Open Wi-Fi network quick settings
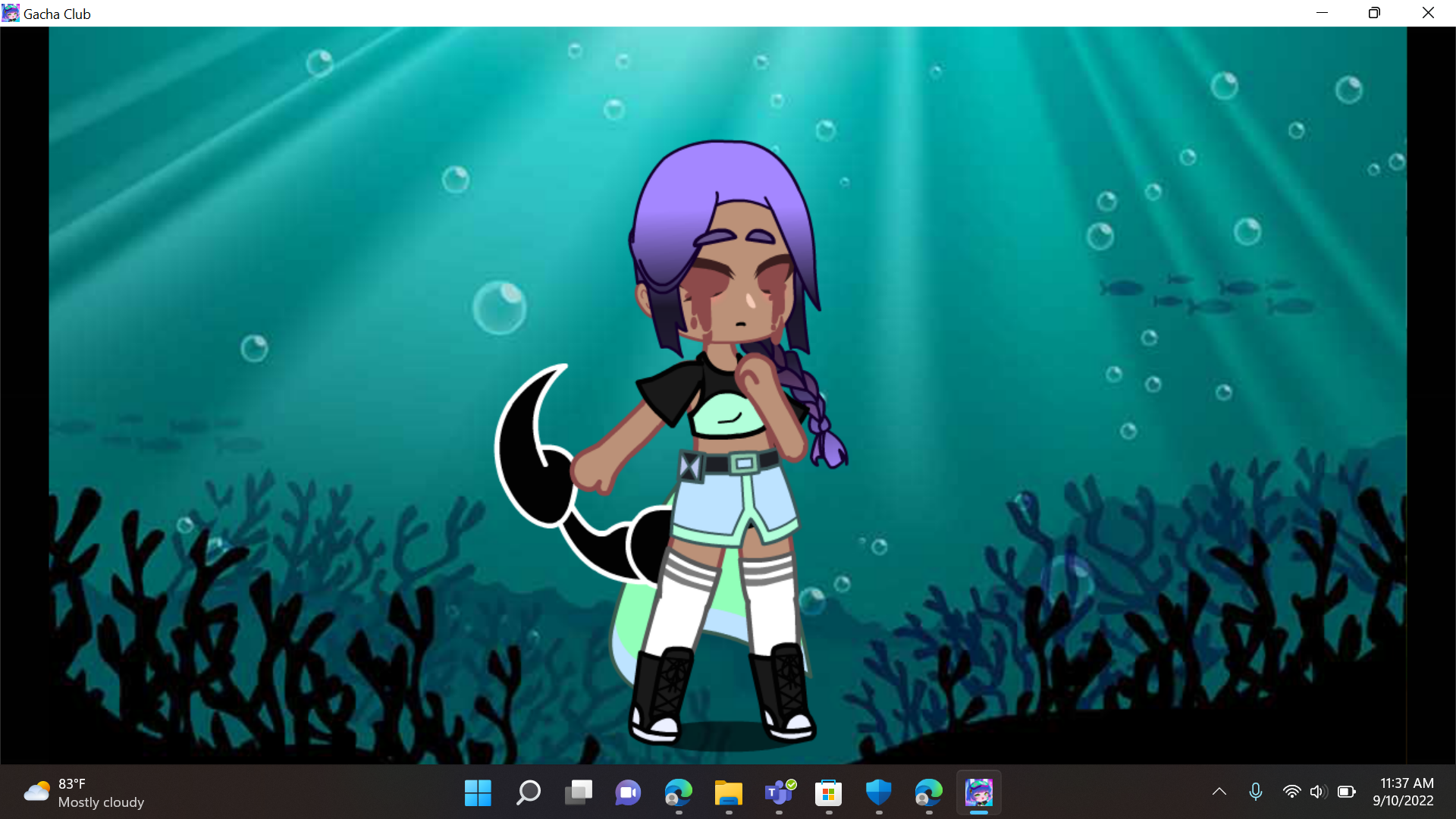This screenshot has height=819, width=1456. click(x=1291, y=792)
